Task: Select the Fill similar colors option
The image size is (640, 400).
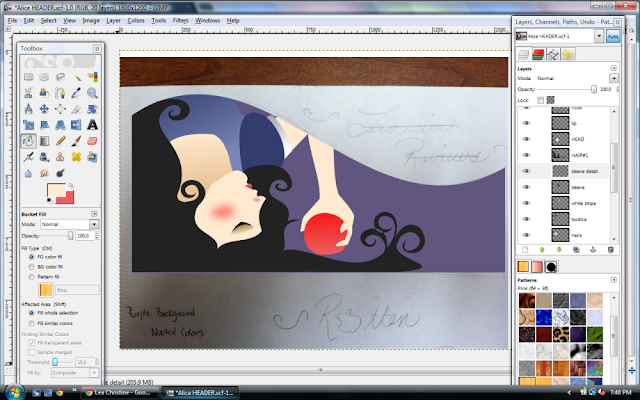Action: (x=31, y=323)
